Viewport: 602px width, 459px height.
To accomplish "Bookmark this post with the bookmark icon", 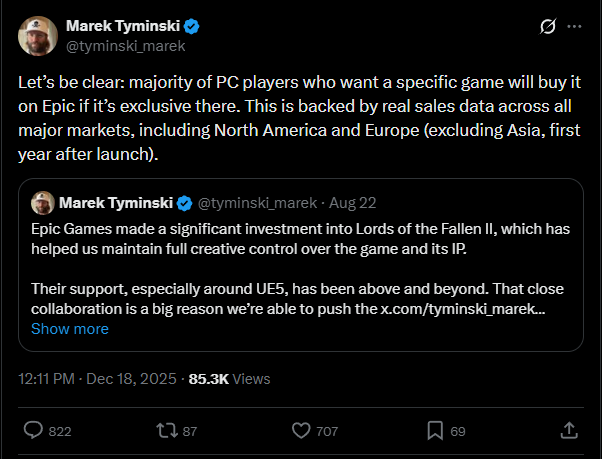I will [435, 431].
